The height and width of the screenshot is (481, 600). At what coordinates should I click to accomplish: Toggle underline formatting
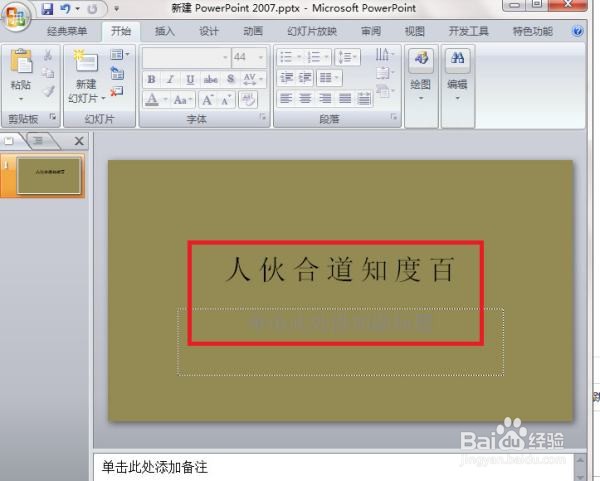click(190, 79)
